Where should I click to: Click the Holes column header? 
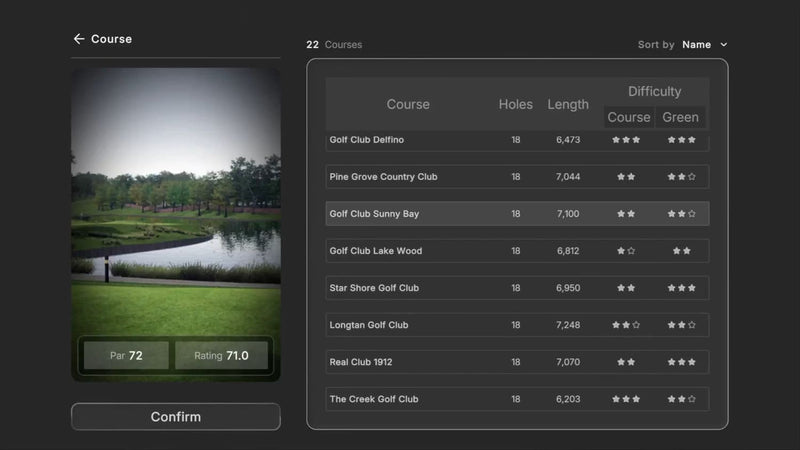coord(516,104)
